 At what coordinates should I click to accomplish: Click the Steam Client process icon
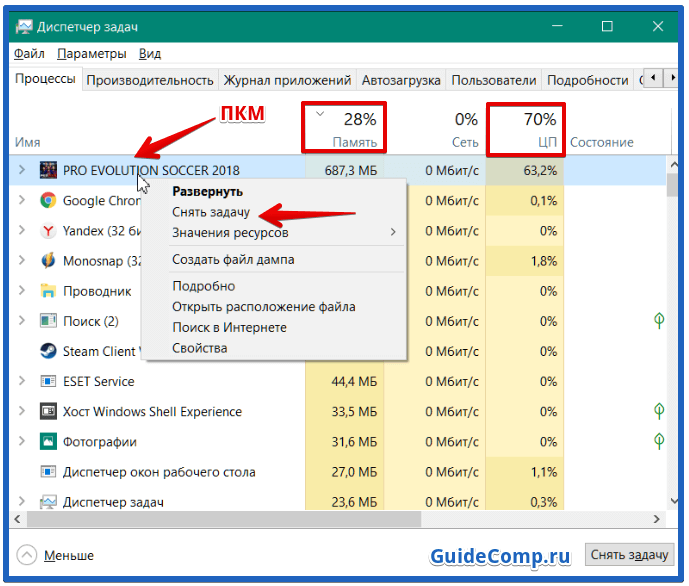coord(48,351)
